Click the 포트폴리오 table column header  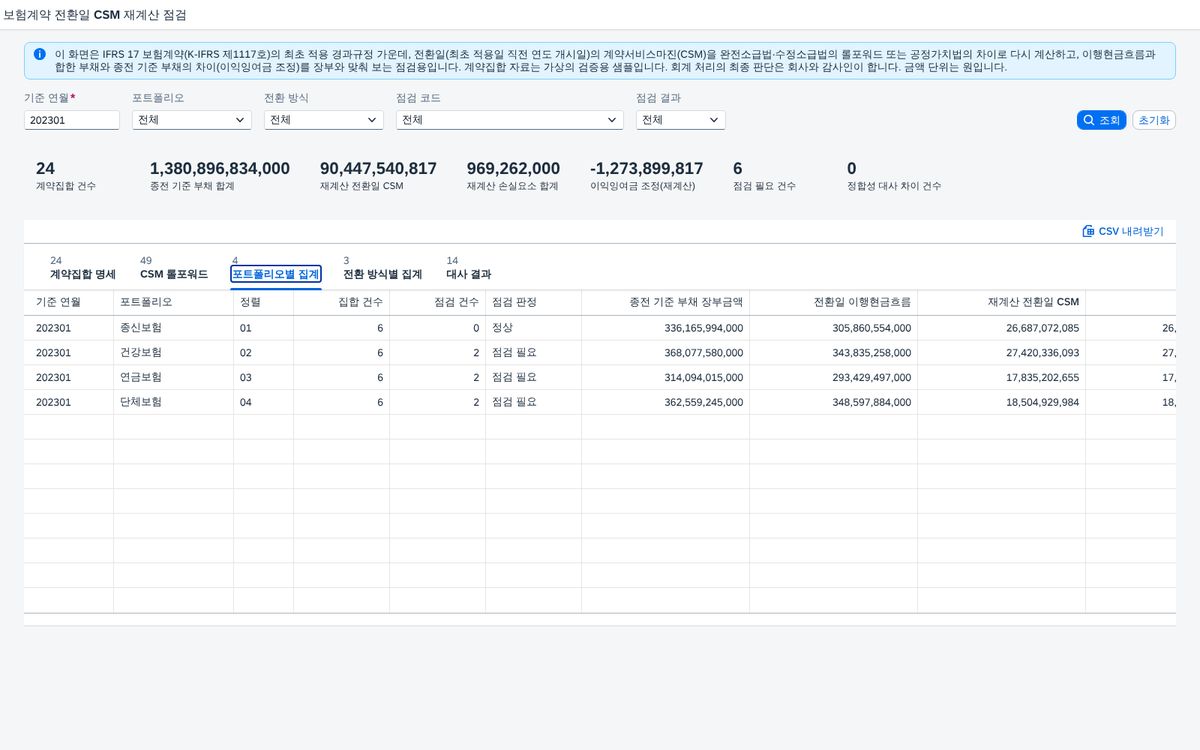[174, 302]
